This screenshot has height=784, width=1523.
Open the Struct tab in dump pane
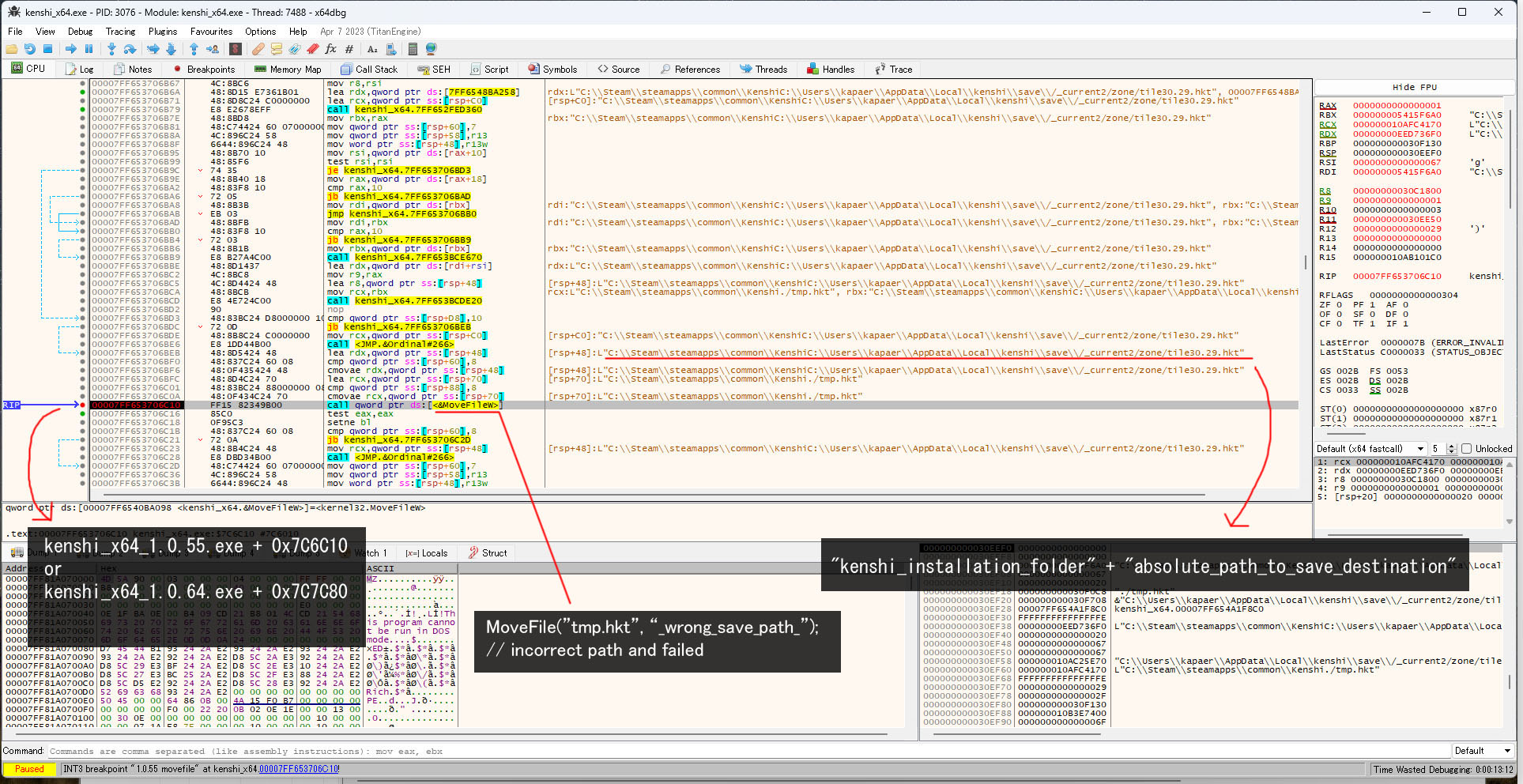[x=488, y=553]
